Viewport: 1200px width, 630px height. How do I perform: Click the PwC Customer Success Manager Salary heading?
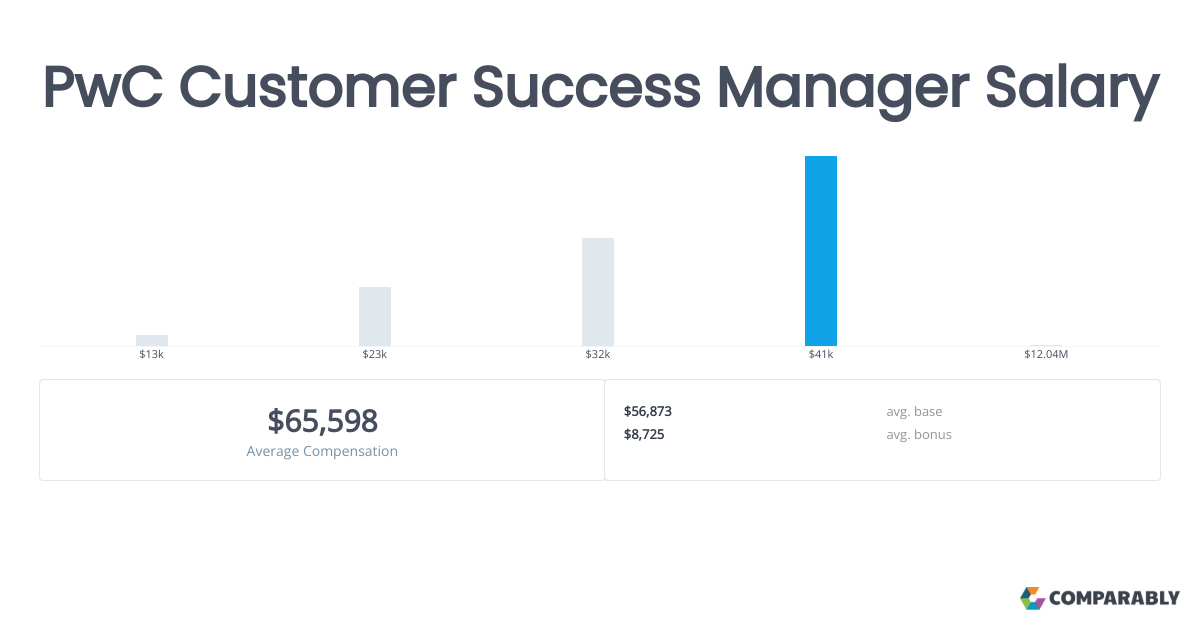tap(600, 89)
